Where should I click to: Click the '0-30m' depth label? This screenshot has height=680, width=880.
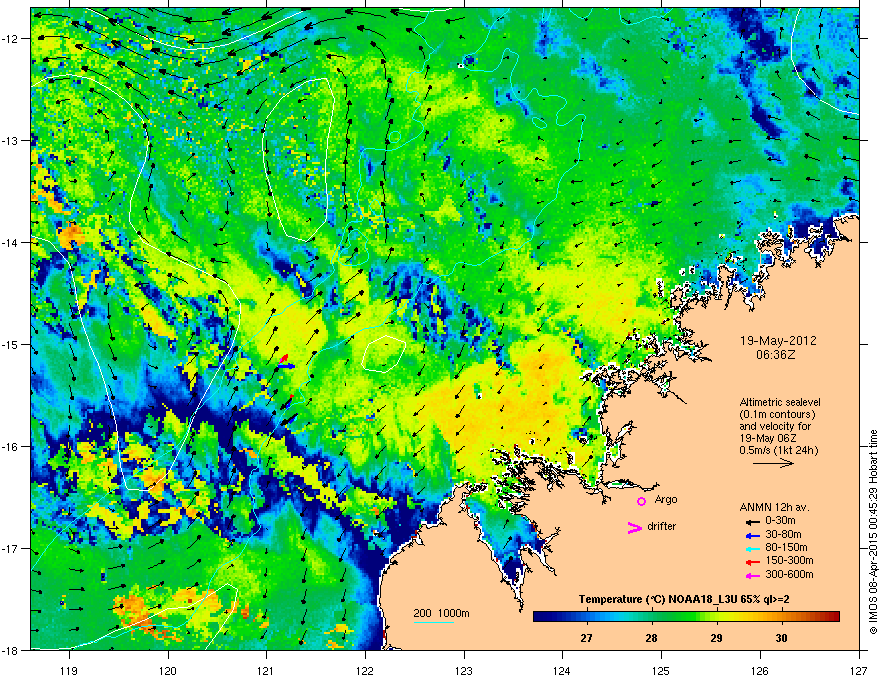click(x=780, y=520)
